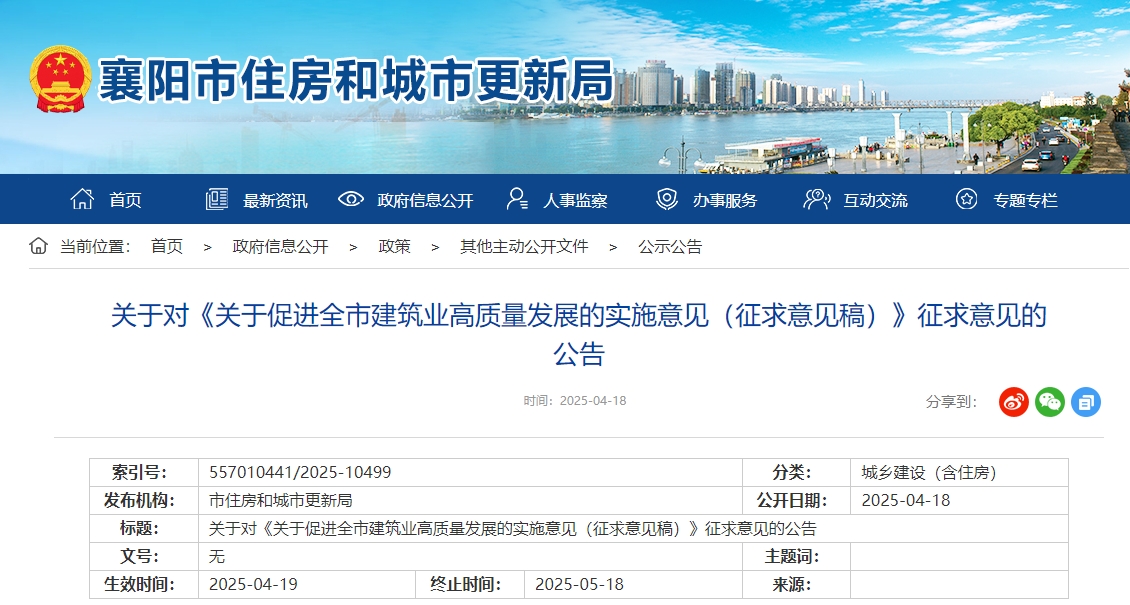Click the national emblem logo in header

[60, 79]
